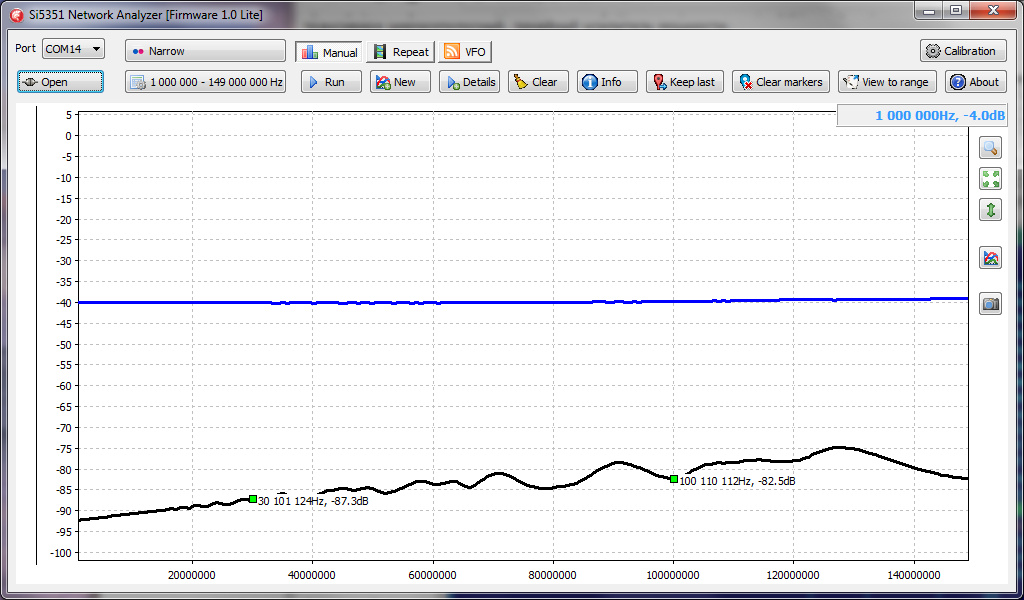
Task: Select the green marker at 100 110 112Hz
Action: [674, 479]
